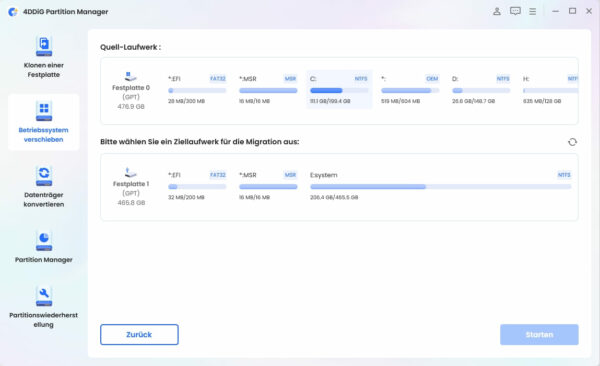Click the D: partition usage bar
This screenshot has width=600, height=366.
coord(481,91)
